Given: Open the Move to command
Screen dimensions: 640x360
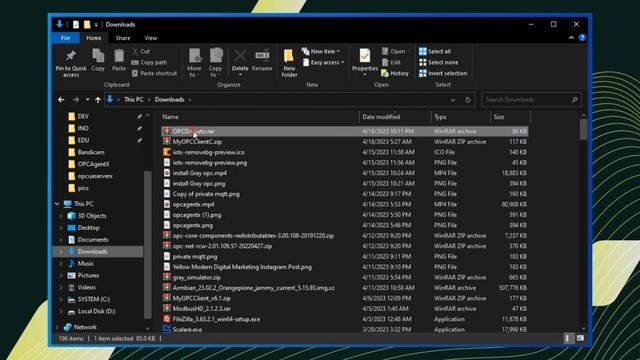Looking at the screenshot, I should tap(194, 62).
